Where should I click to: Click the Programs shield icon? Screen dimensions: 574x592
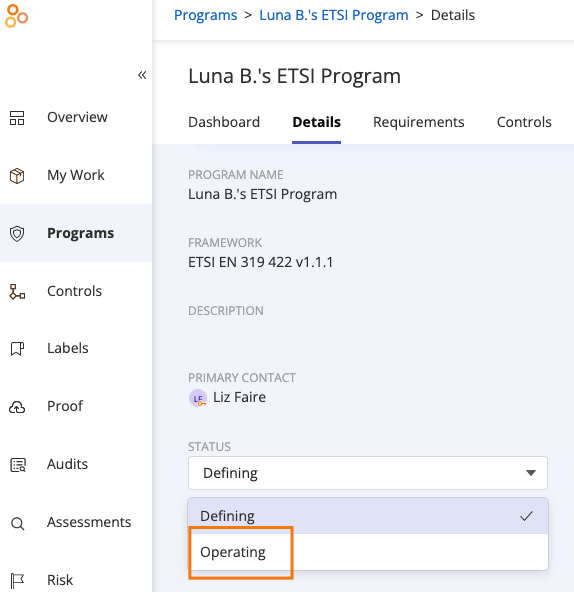(17, 234)
